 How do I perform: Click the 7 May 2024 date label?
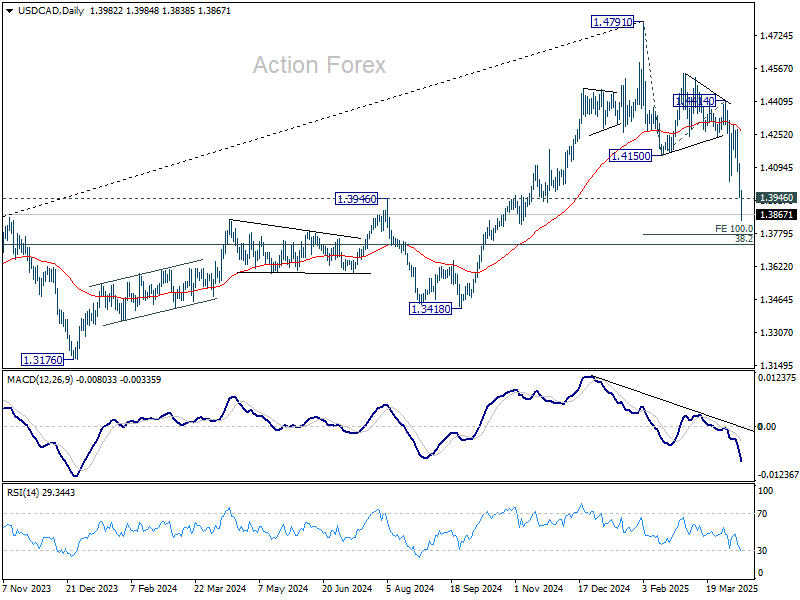283,589
